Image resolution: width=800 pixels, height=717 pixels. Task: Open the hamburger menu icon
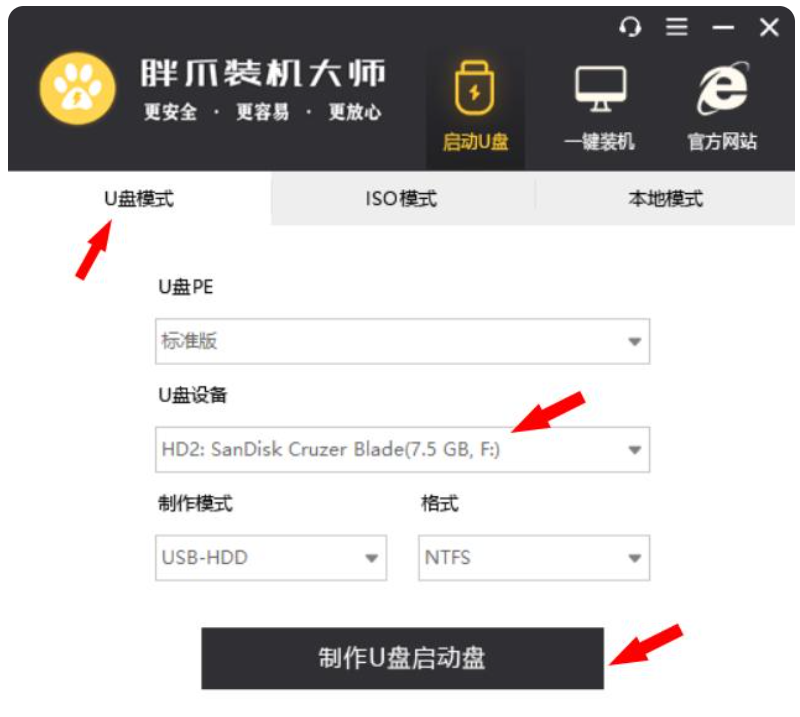(x=677, y=27)
